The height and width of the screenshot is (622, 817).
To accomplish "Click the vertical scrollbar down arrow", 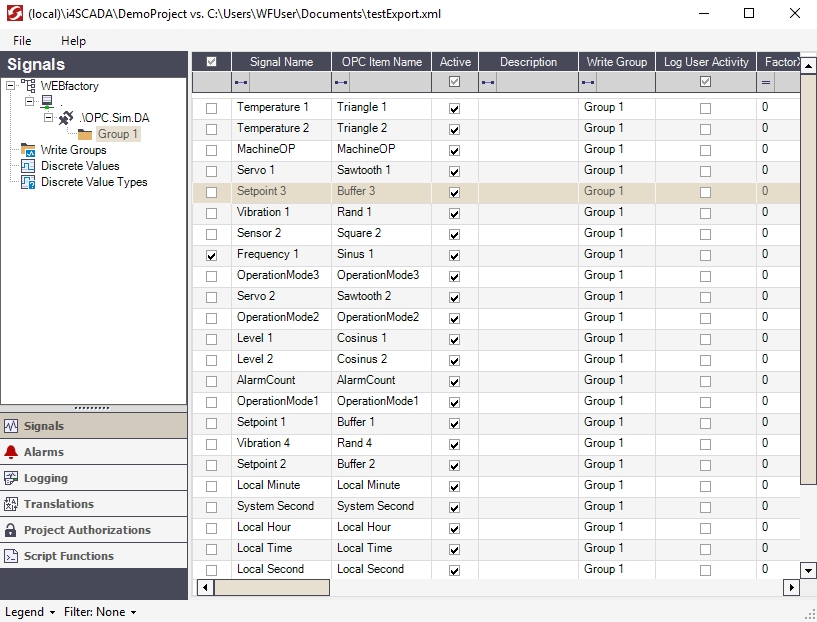I will point(808,570).
